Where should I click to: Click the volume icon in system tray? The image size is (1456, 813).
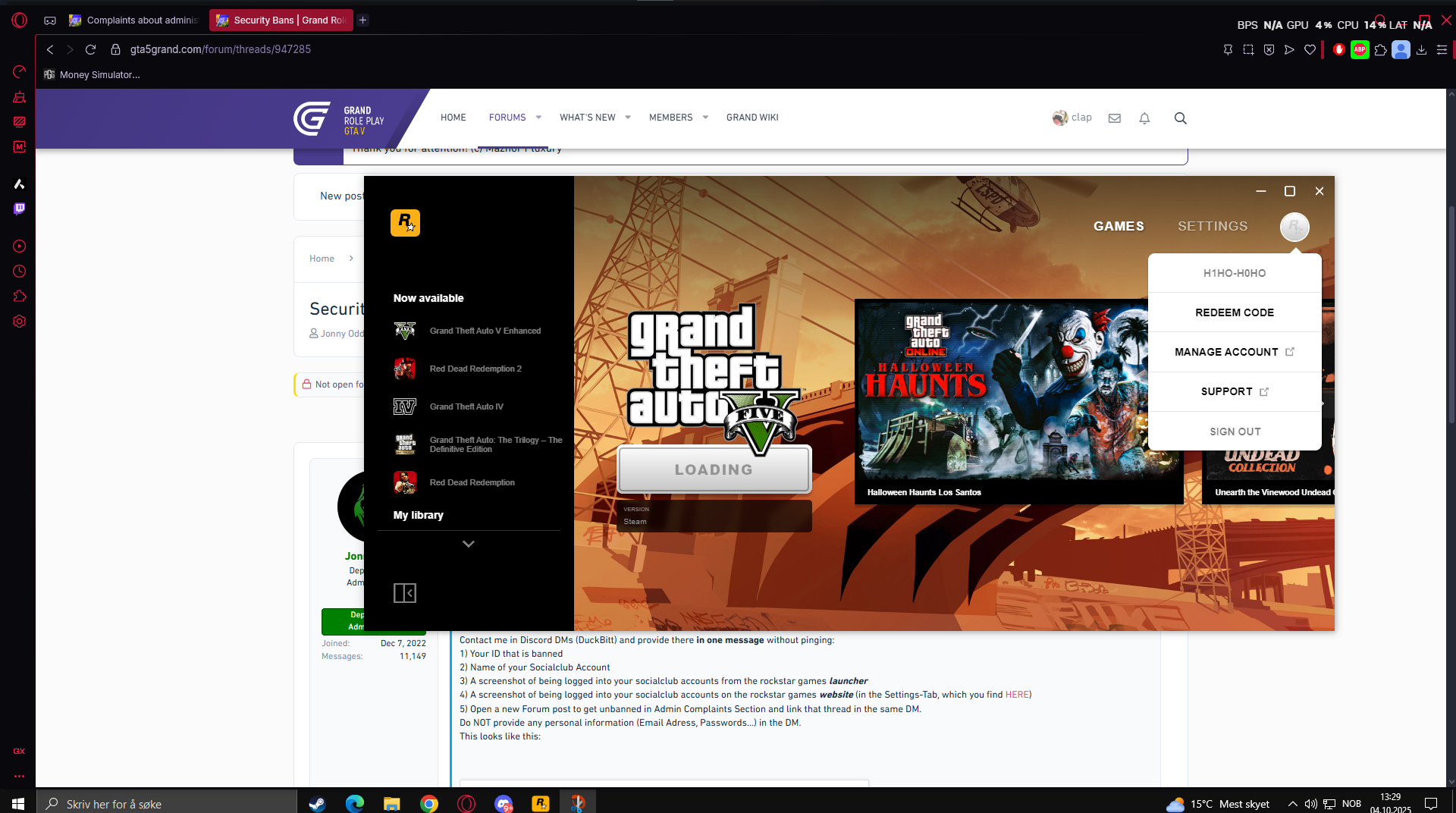click(1310, 804)
